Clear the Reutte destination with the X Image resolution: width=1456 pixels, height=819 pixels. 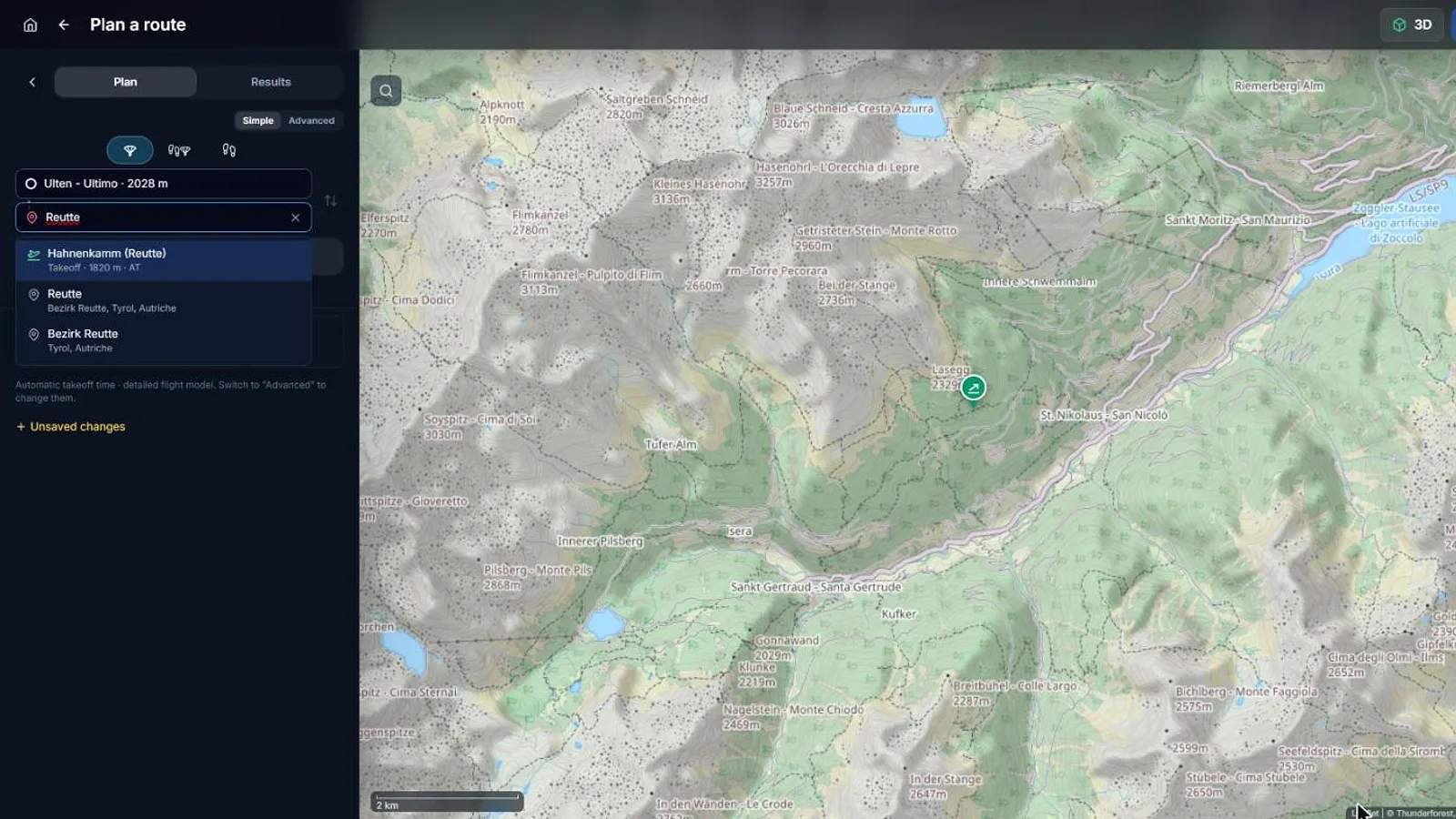295,217
